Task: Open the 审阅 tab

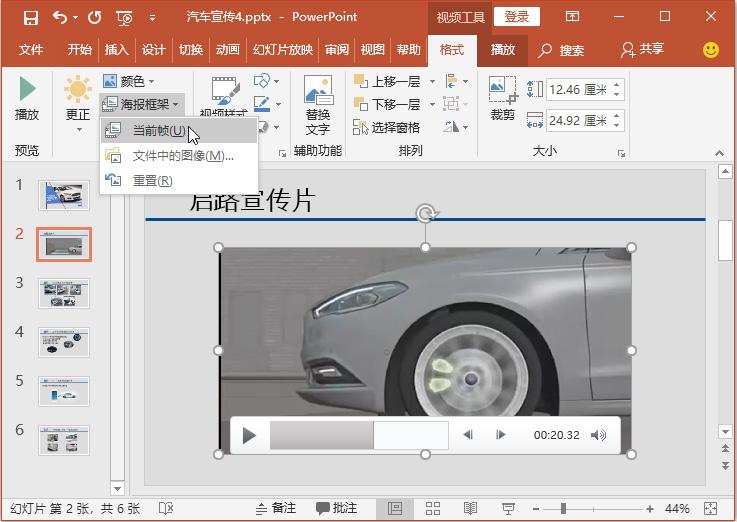Action: [x=337, y=49]
